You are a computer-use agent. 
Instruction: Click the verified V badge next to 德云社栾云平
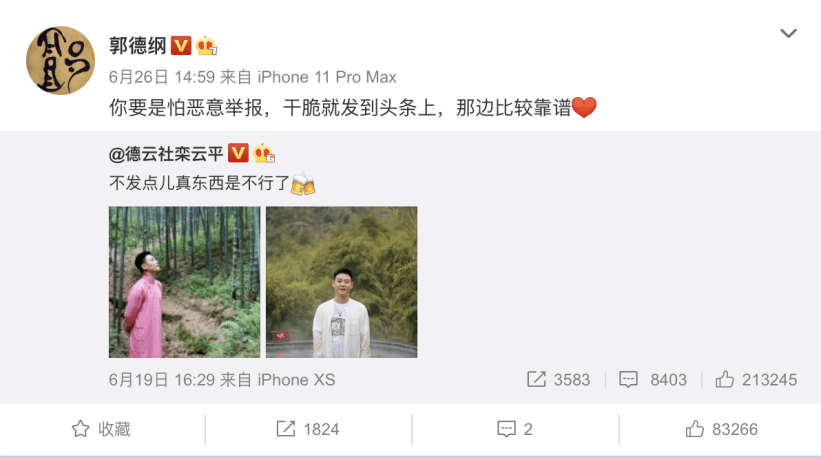[x=238, y=153]
